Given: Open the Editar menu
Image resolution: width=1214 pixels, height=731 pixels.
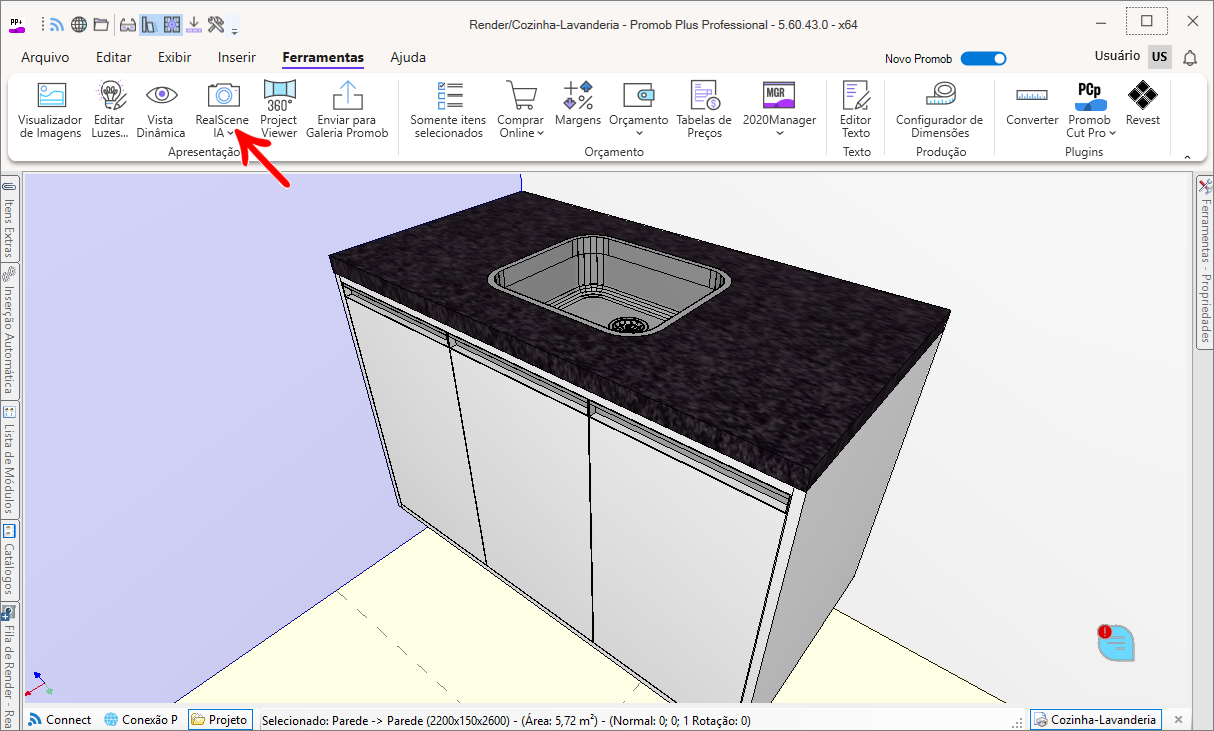Looking at the screenshot, I should (x=114, y=58).
